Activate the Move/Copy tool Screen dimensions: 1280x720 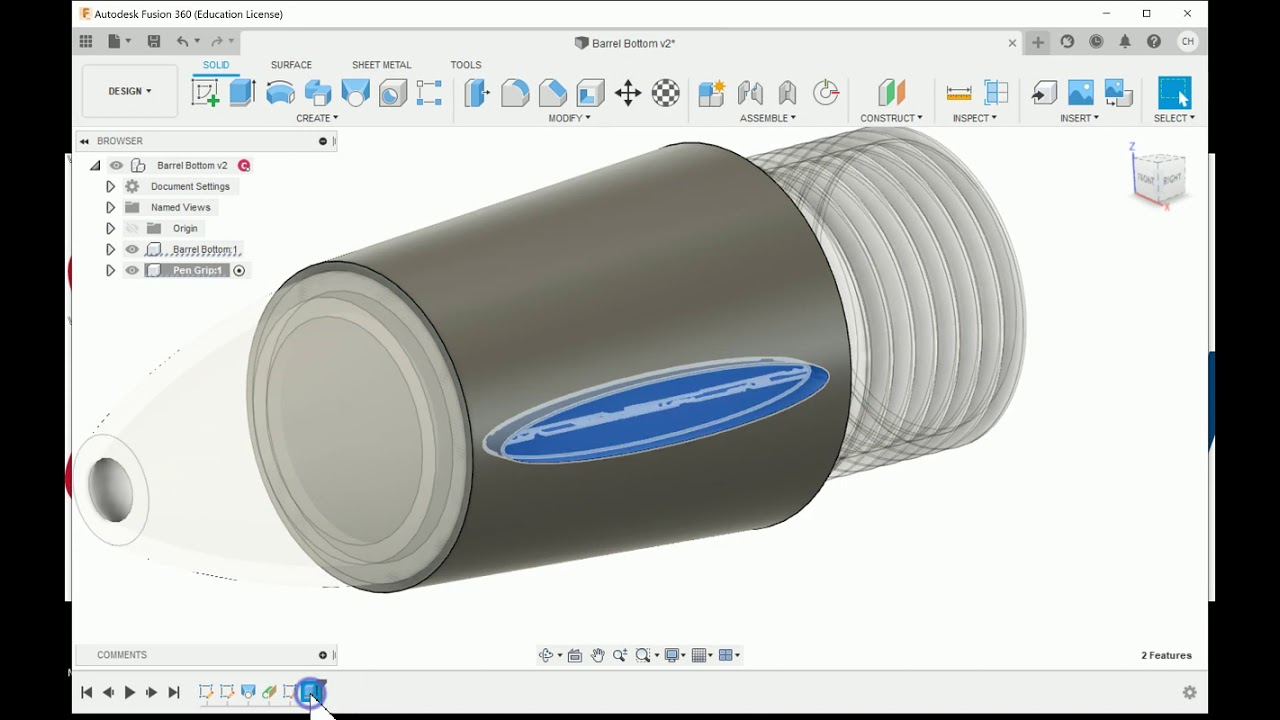628,93
